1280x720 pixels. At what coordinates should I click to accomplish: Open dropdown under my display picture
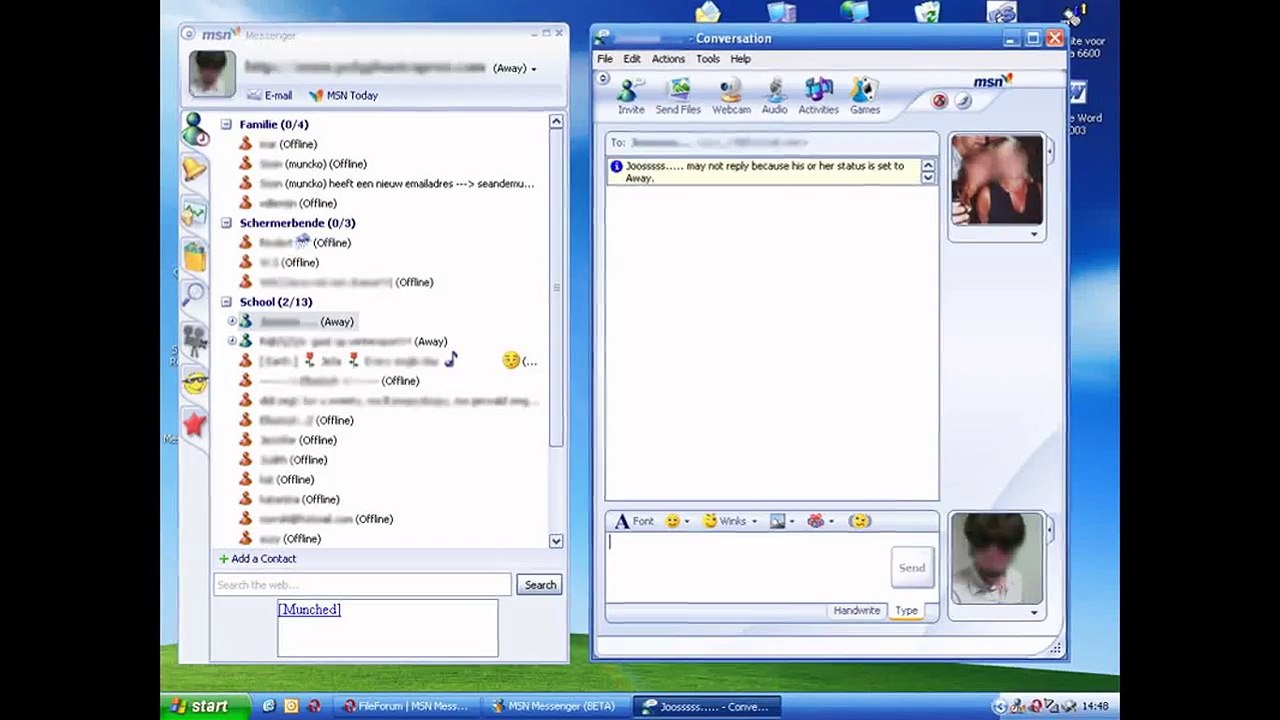coord(1034,612)
